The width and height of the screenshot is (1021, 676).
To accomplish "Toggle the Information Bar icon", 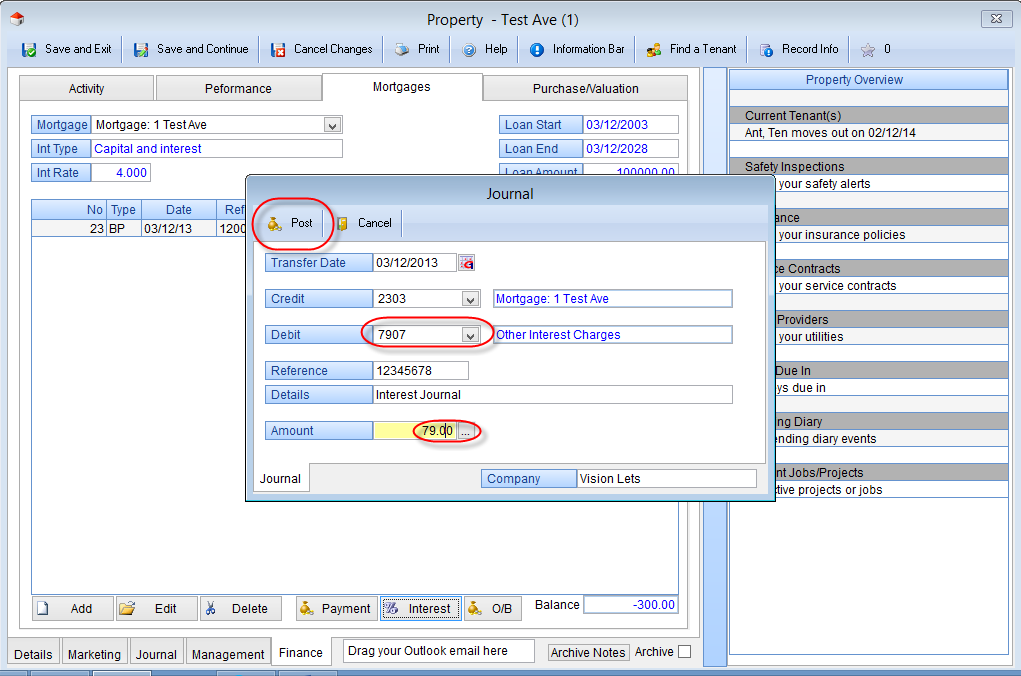I will point(537,49).
